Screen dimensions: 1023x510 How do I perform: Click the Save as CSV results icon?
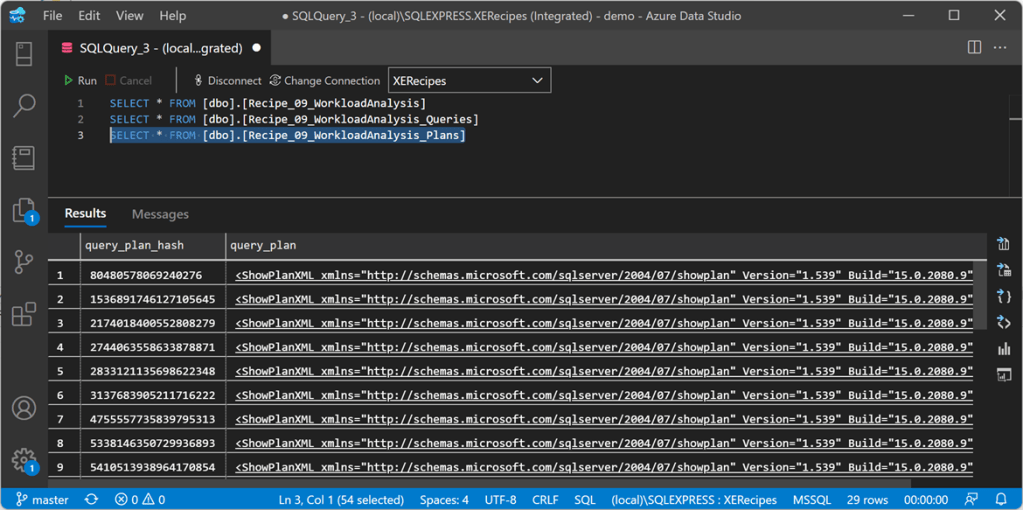(x=1003, y=244)
